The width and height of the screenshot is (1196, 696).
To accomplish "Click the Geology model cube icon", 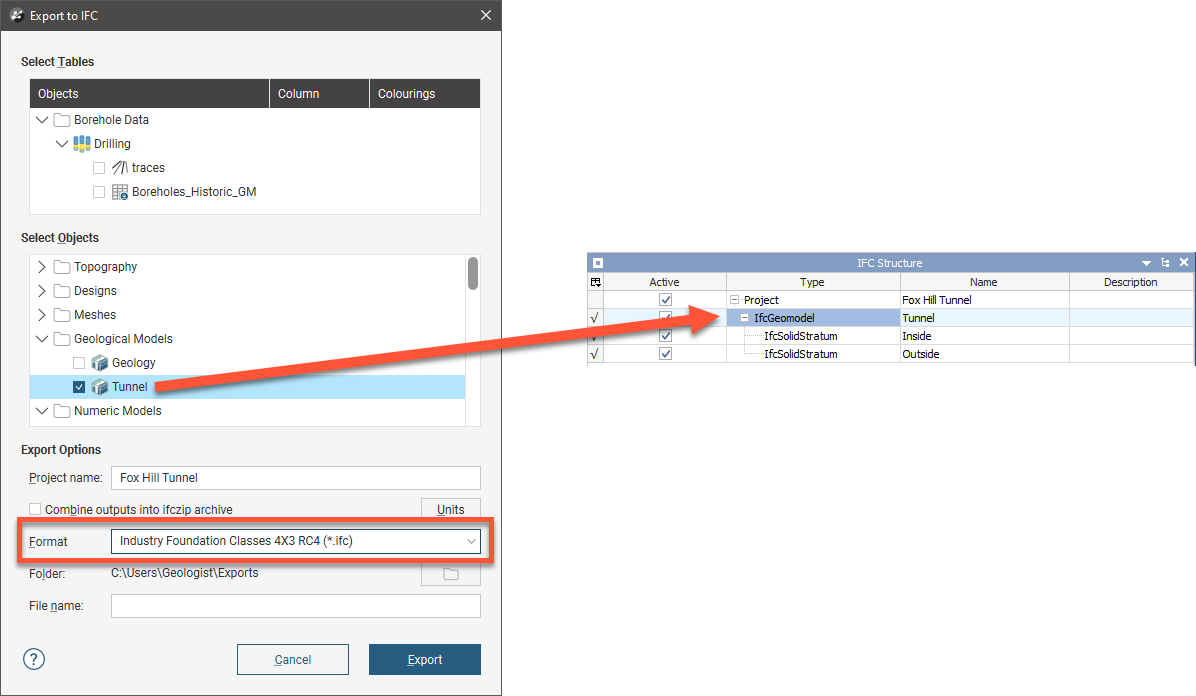I will 100,362.
